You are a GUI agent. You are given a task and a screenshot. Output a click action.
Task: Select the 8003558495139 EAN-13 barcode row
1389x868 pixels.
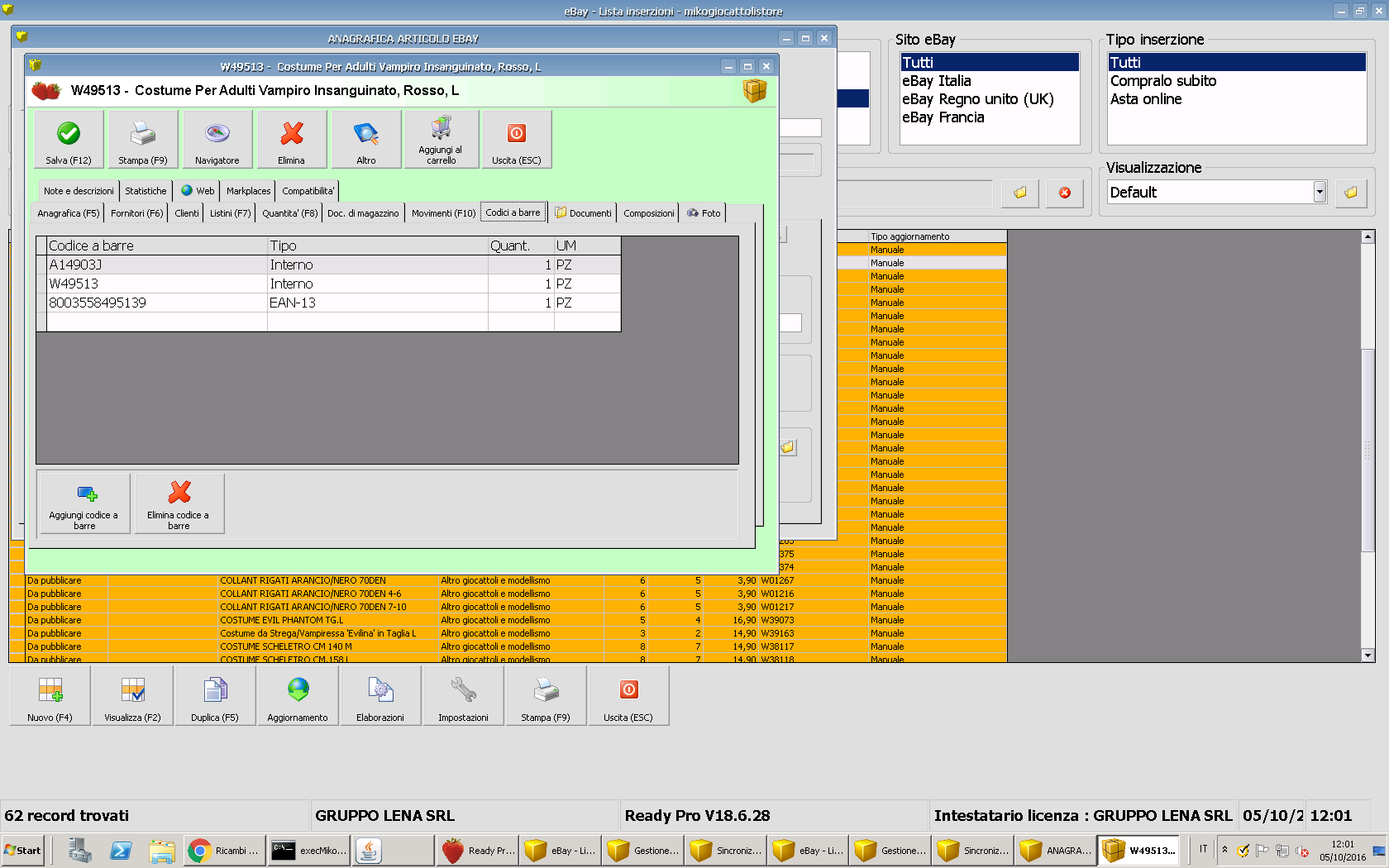click(x=98, y=303)
